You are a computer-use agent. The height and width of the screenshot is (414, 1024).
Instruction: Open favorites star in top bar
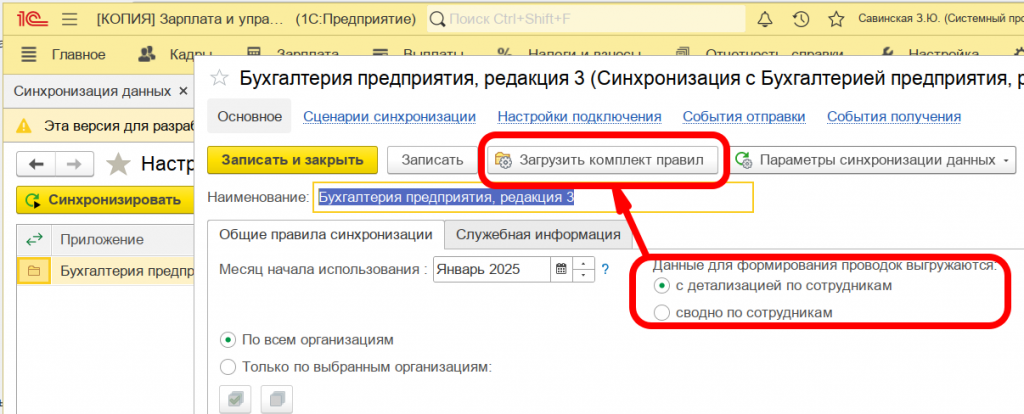(x=836, y=20)
